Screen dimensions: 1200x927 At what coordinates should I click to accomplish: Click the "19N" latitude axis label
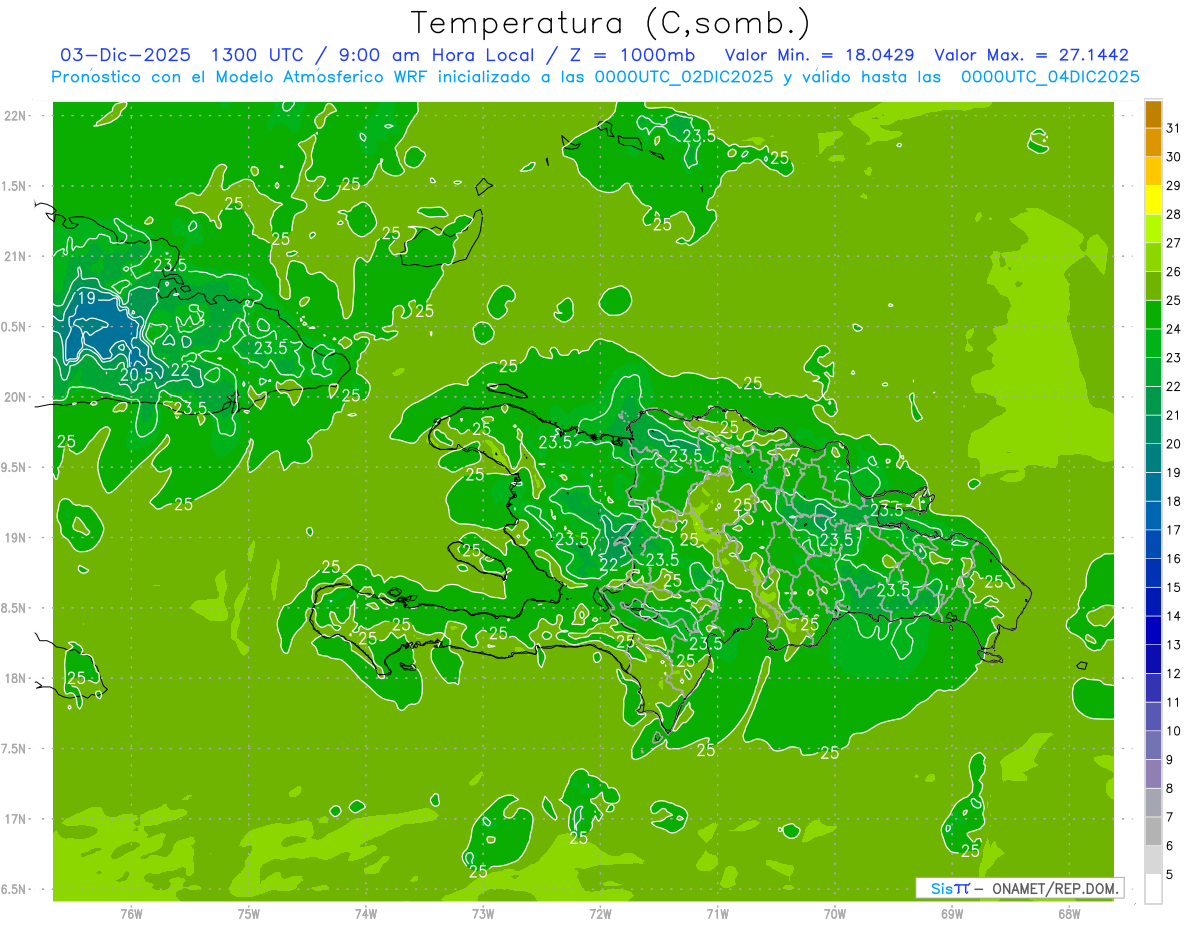(x=15, y=537)
